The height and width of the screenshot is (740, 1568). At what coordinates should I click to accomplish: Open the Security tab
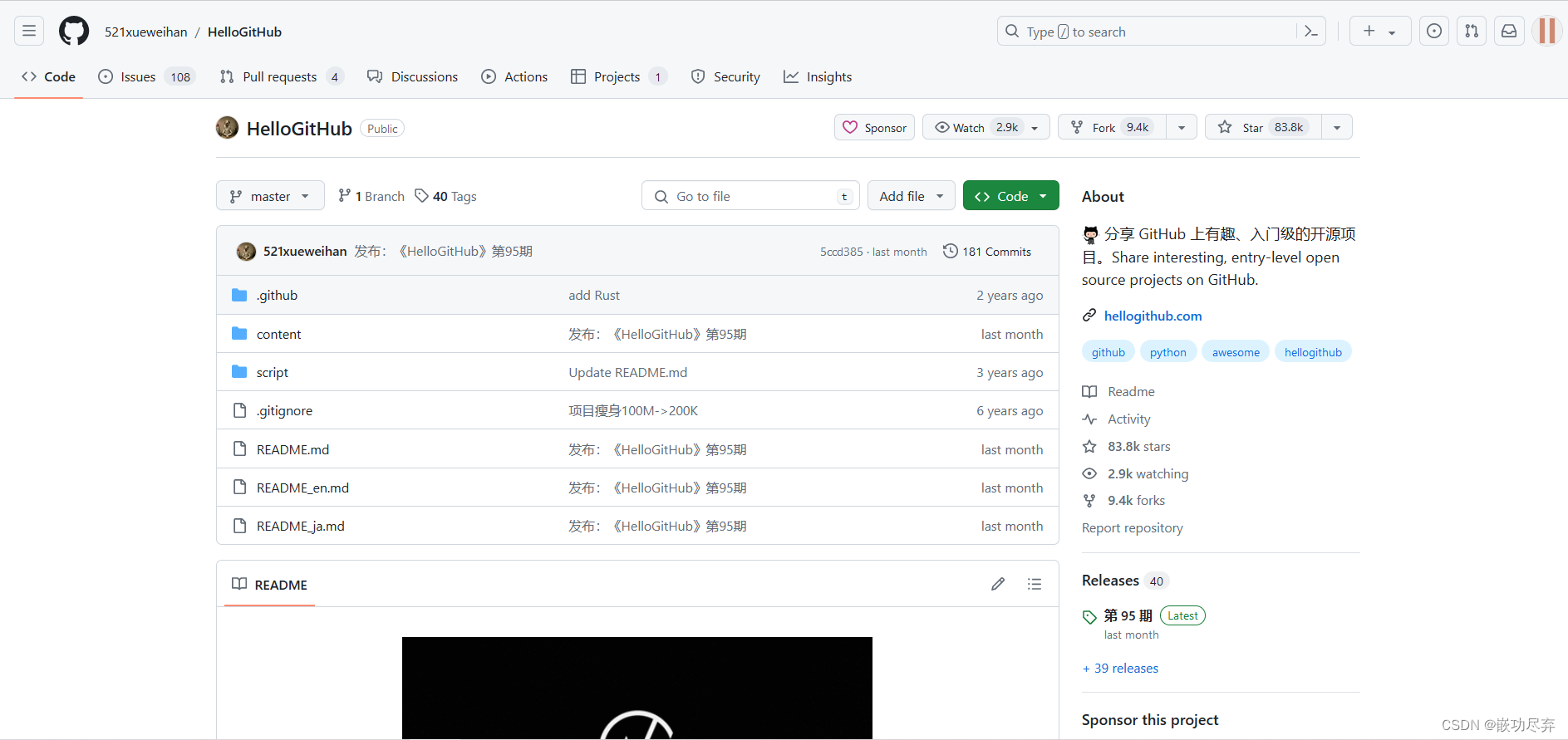pyautogui.click(x=725, y=76)
